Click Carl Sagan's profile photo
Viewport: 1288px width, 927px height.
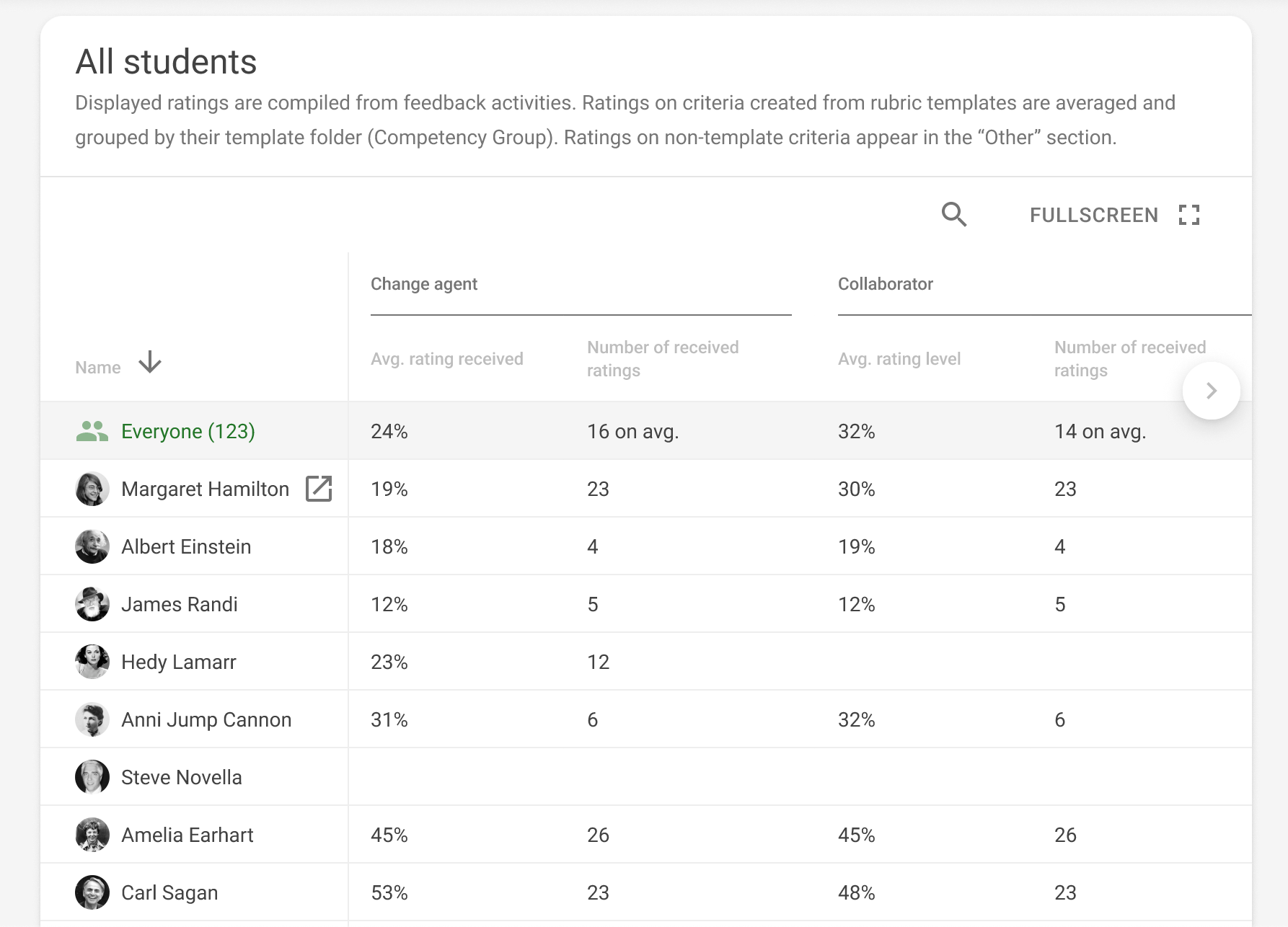[x=92, y=892]
